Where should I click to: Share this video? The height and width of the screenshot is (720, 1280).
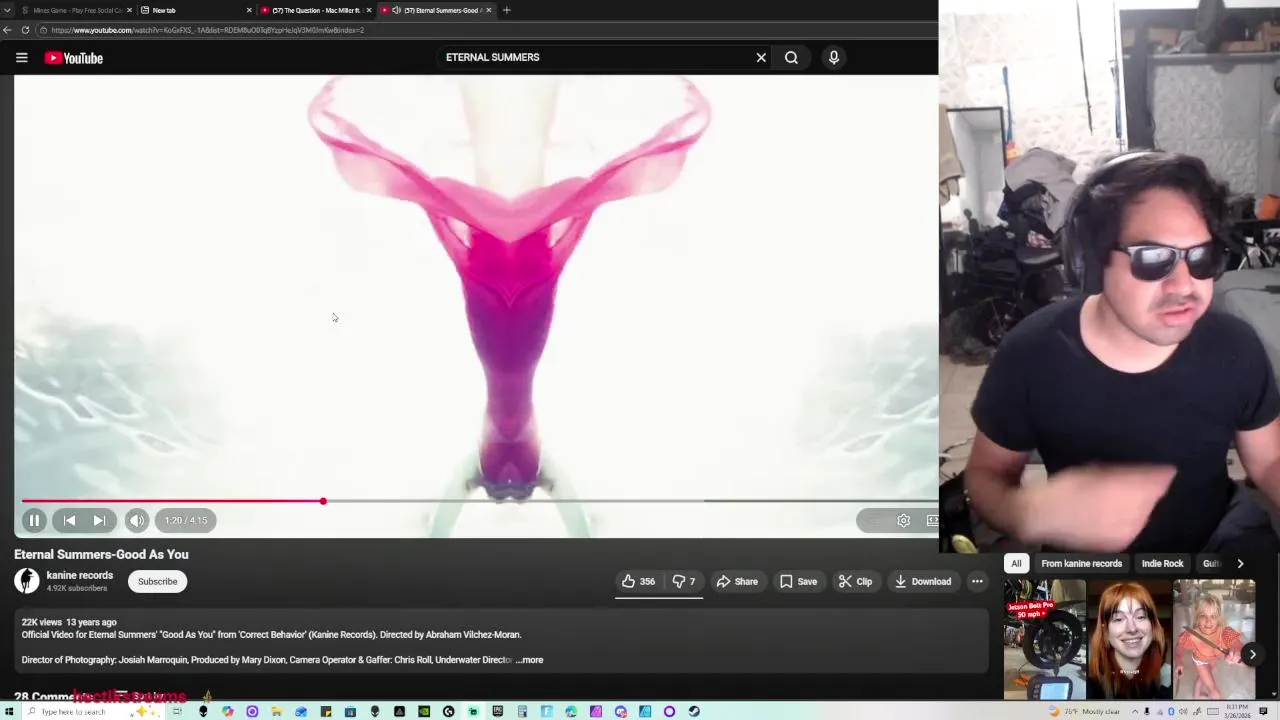(x=737, y=581)
